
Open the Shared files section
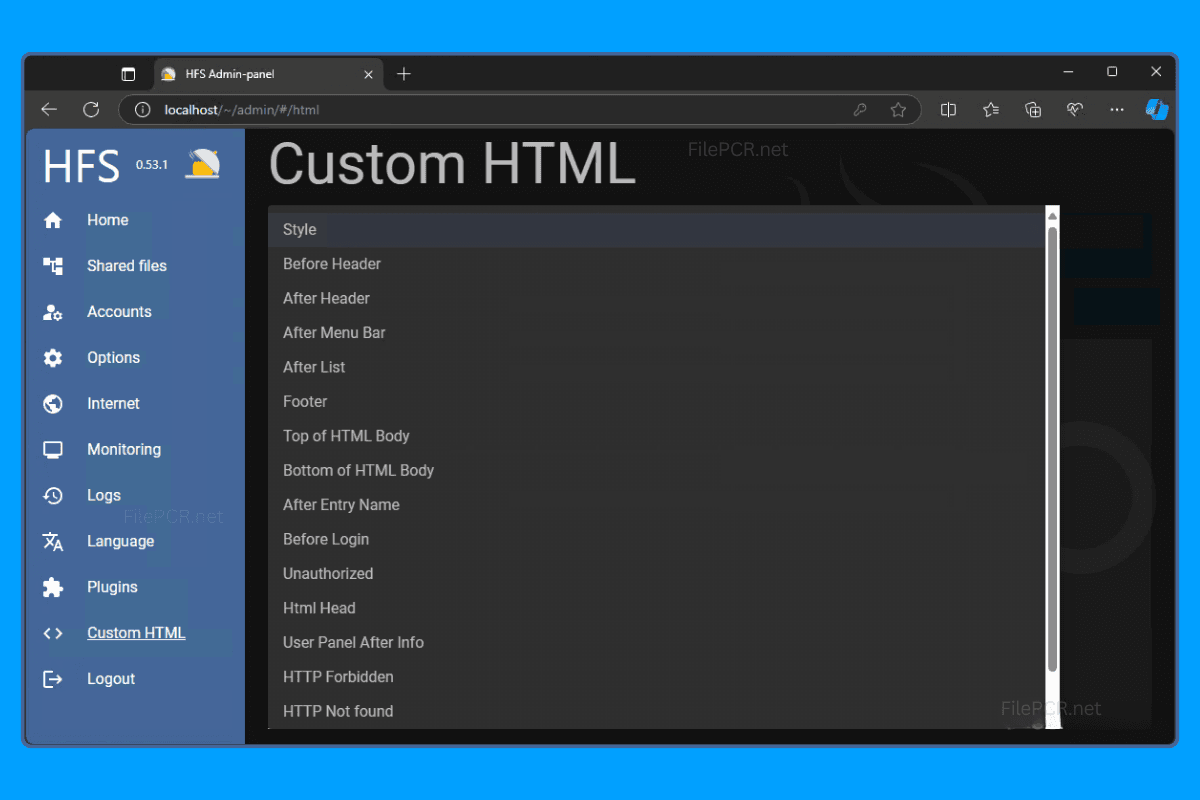pyautogui.click(x=127, y=266)
